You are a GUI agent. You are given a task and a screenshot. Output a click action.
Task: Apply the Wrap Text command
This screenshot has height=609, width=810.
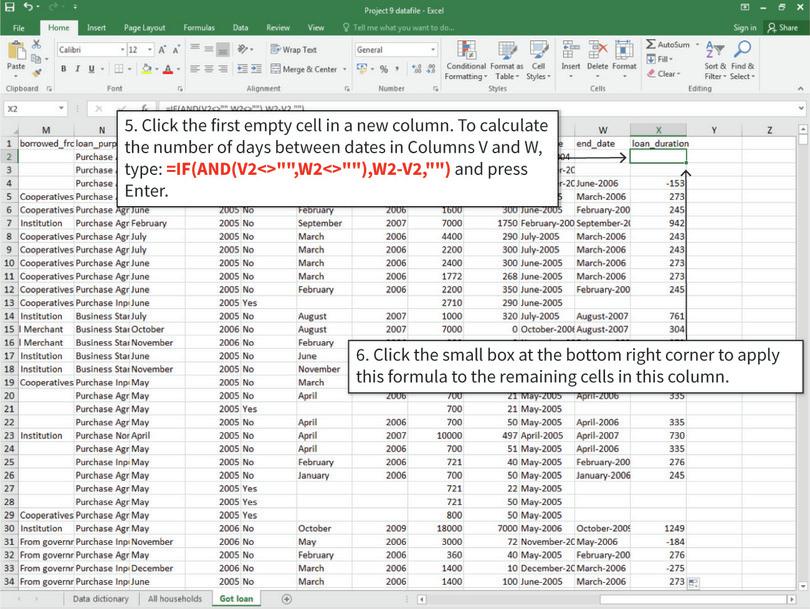coord(300,48)
